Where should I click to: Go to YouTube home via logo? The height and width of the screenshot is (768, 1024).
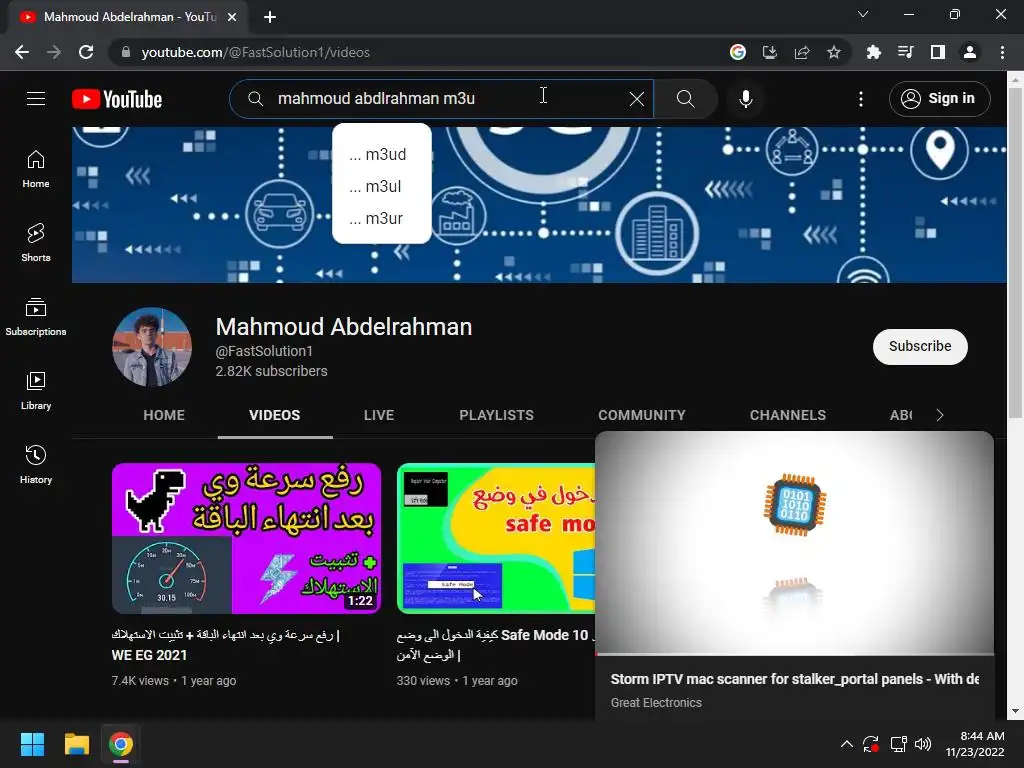pyautogui.click(x=117, y=99)
